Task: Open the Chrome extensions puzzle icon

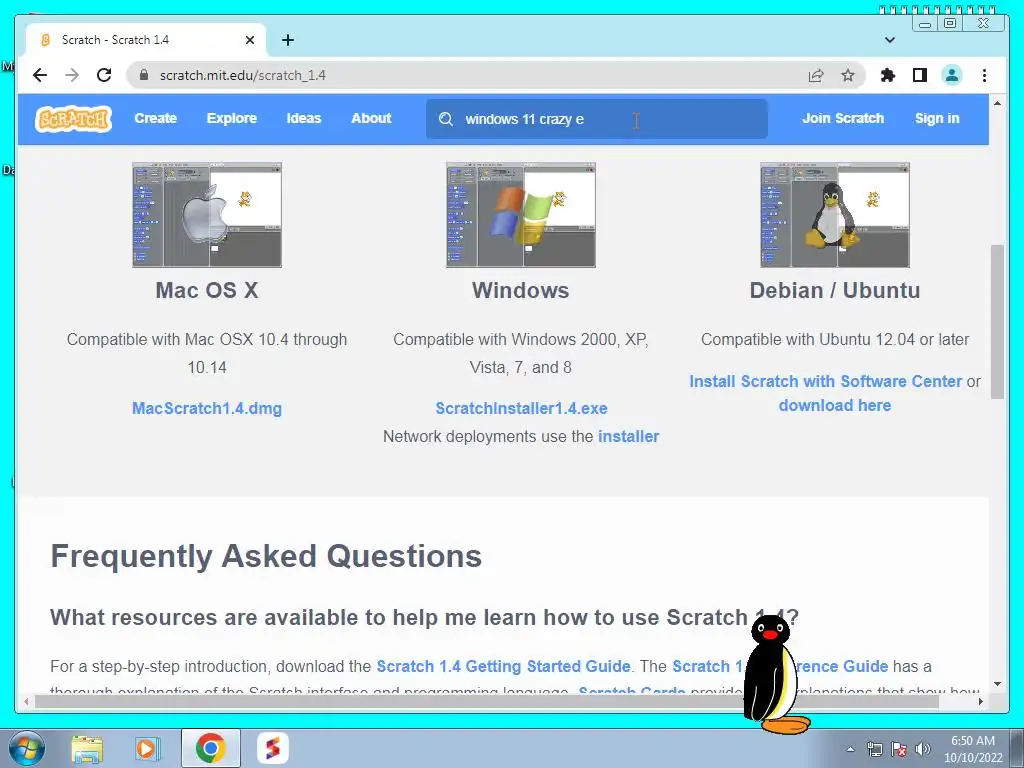Action: [888, 75]
